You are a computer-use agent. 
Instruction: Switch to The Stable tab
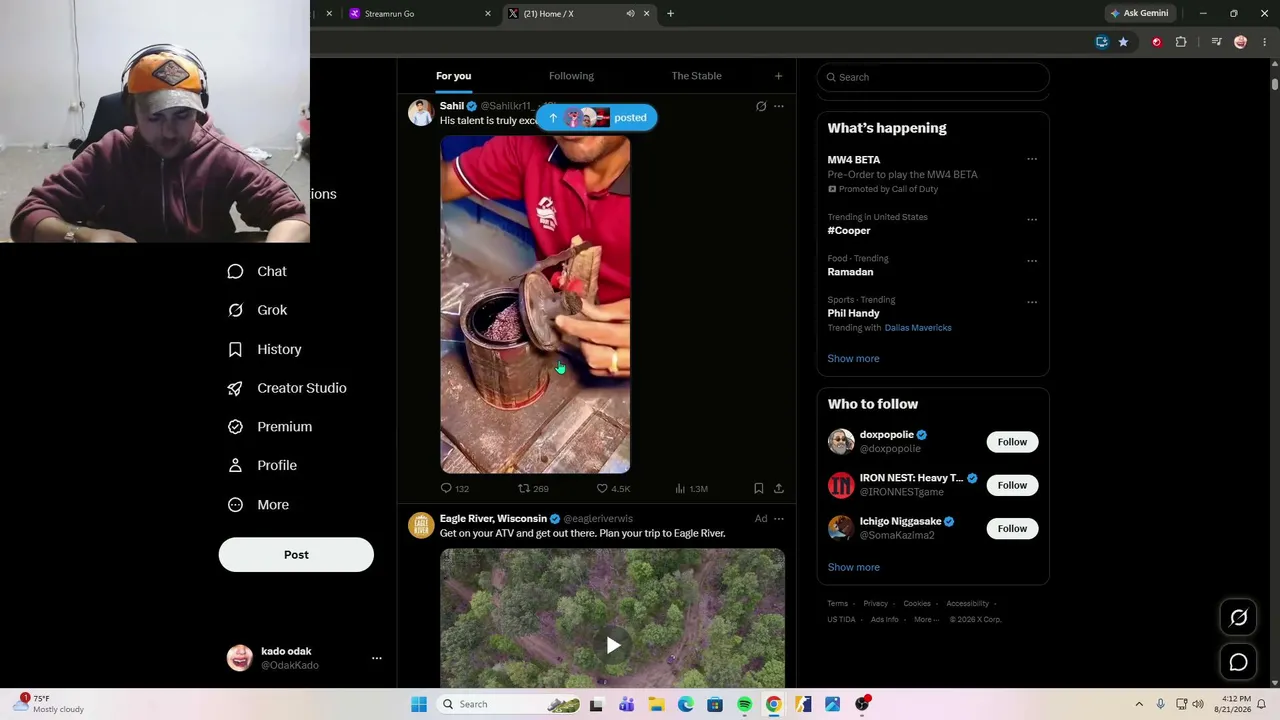pos(696,76)
